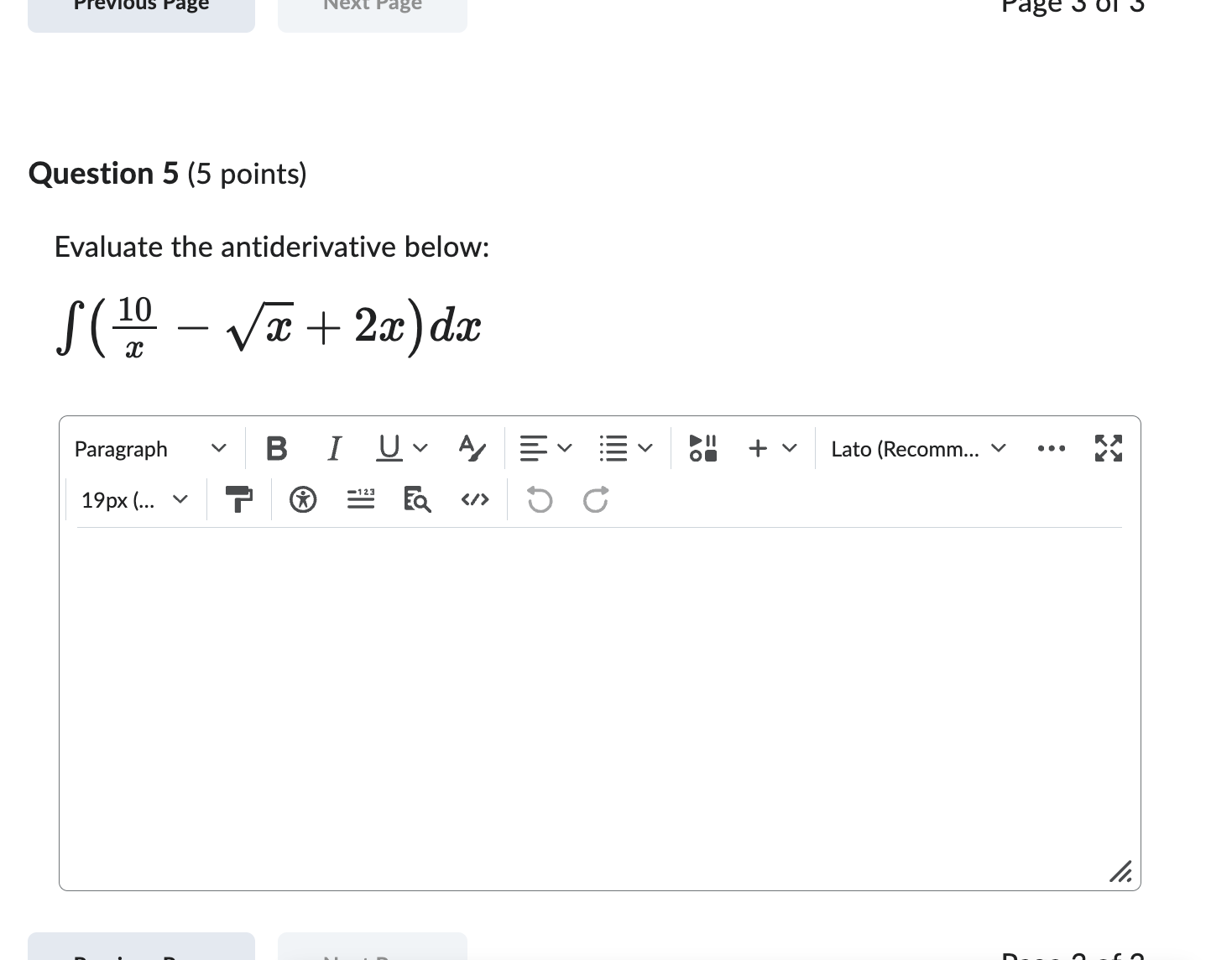Screen dimensions: 1232x960
Task: Toggle HTML source code view
Action: pyautogui.click(x=473, y=499)
